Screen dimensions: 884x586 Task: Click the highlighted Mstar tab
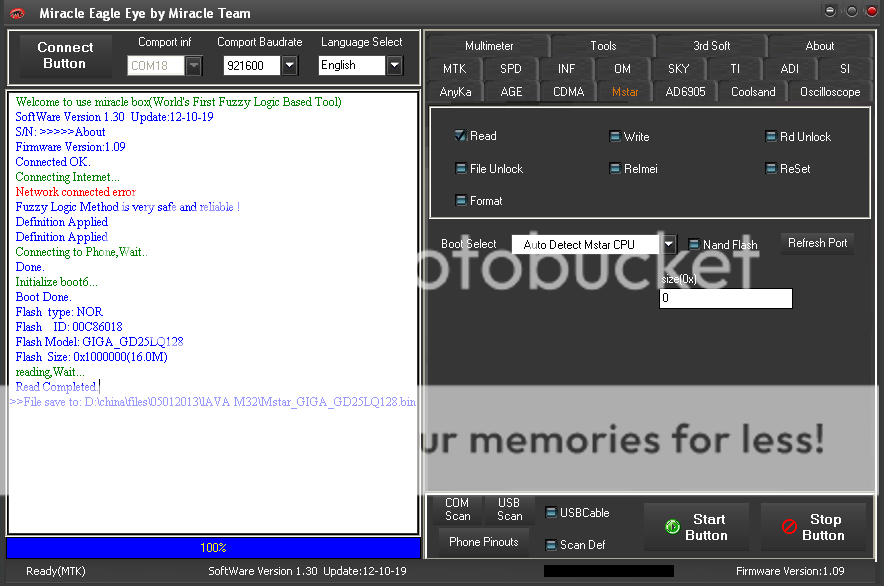(625, 92)
